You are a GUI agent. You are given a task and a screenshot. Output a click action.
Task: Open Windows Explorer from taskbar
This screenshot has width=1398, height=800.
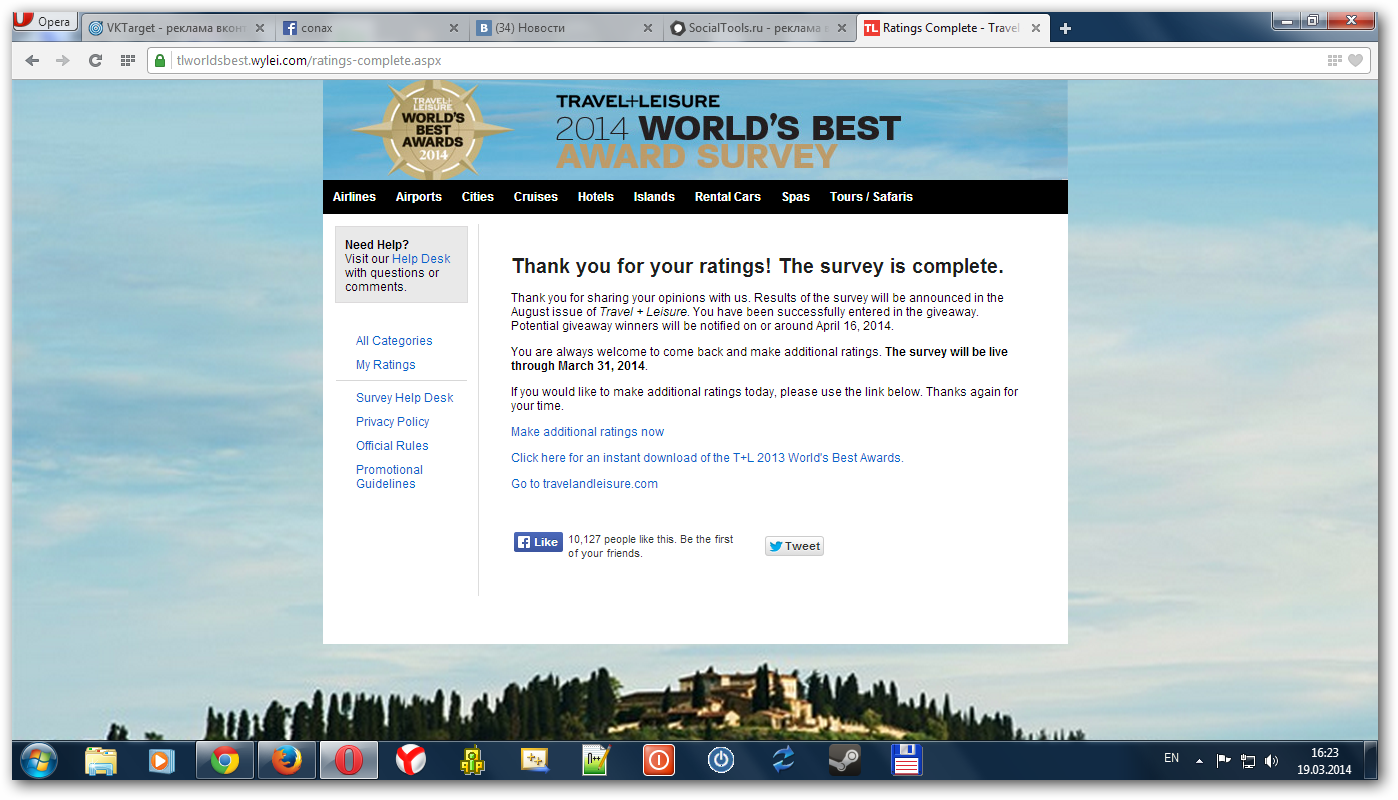click(x=101, y=761)
